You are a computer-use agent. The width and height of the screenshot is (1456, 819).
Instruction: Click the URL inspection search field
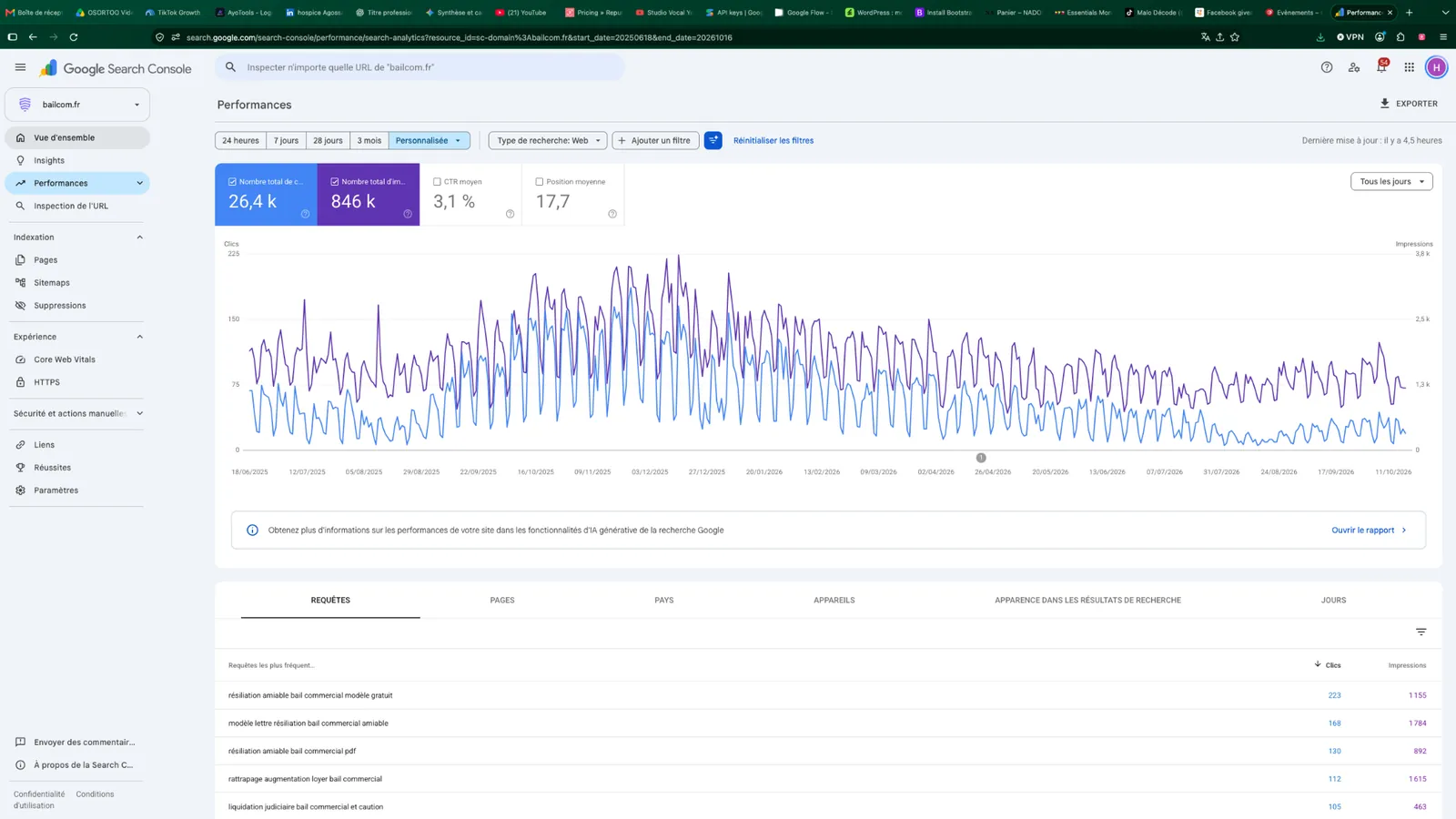click(420, 67)
